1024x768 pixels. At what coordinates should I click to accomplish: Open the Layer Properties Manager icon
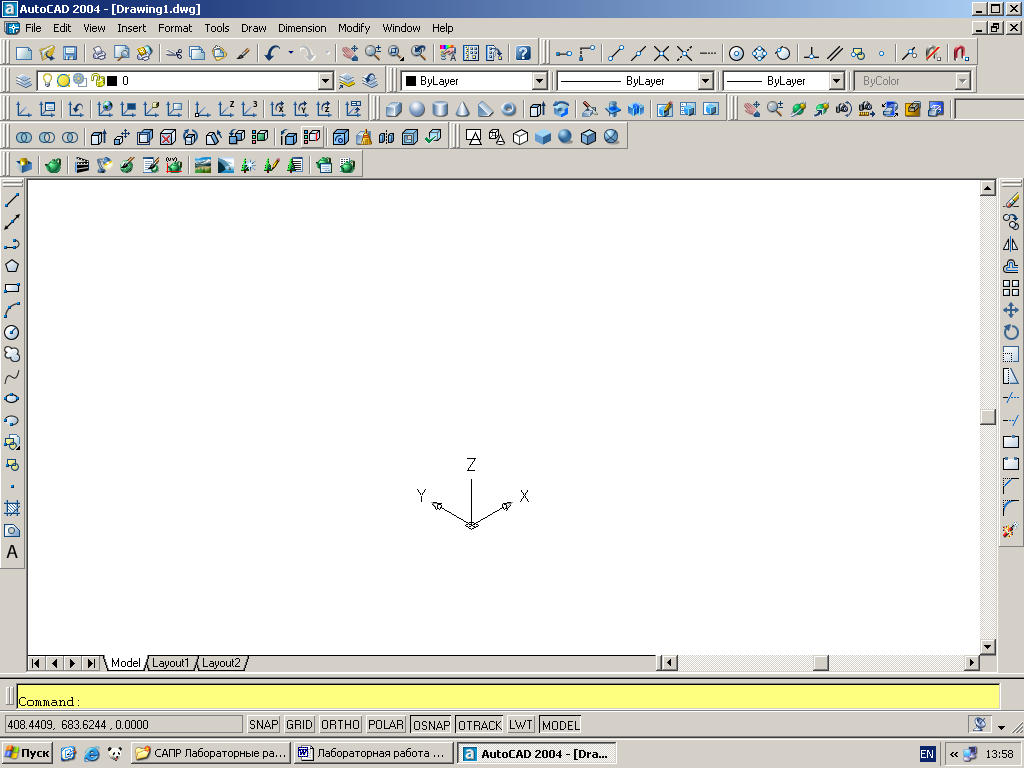coord(24,81)
